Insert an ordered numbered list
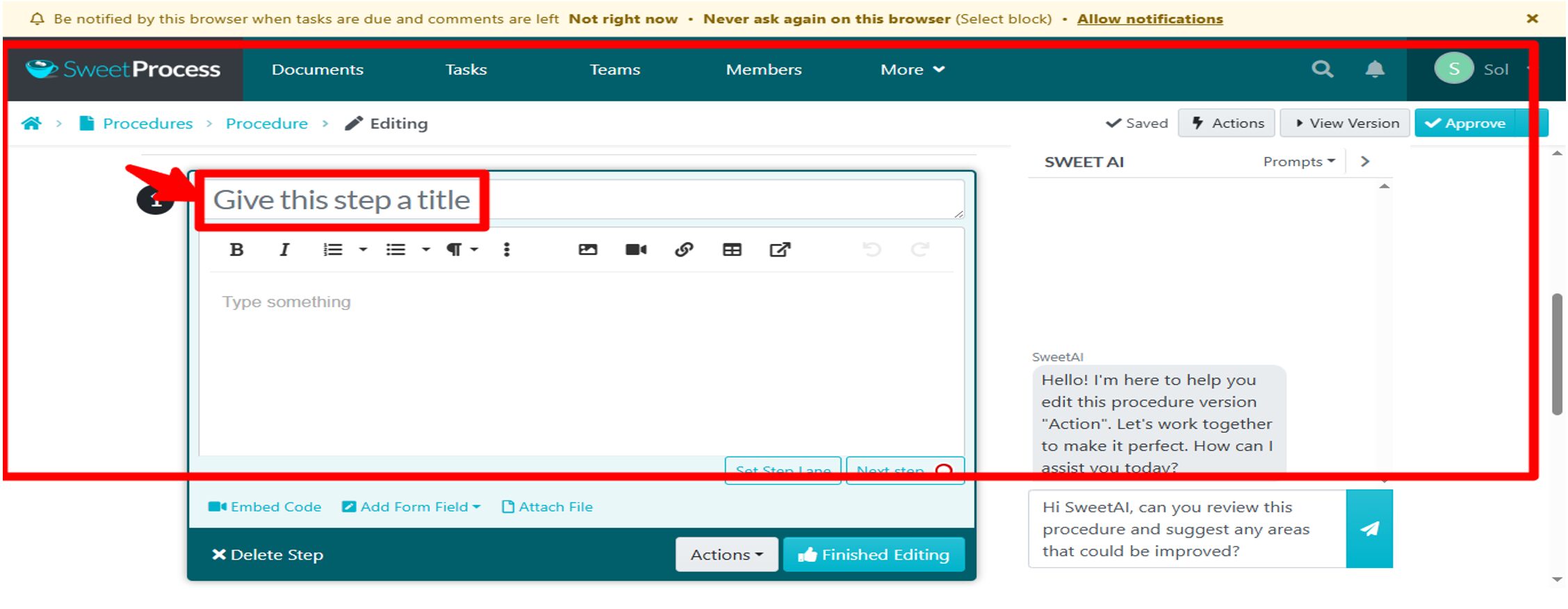Viewport: 1568px width, 609px height. [x=333, y=250]
